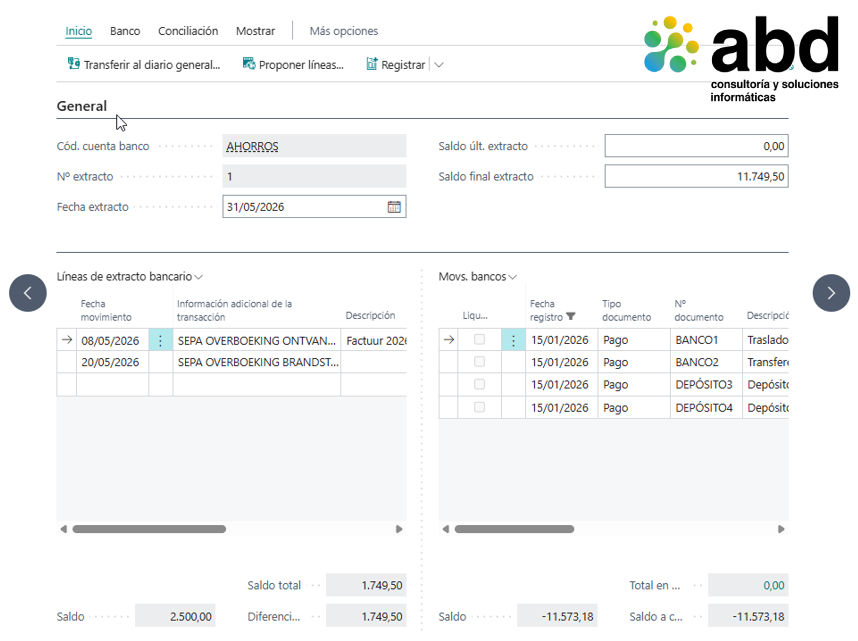Select the Factuur description cell
Viewport: 858px width, 641px height.
(x=374, y=340)
